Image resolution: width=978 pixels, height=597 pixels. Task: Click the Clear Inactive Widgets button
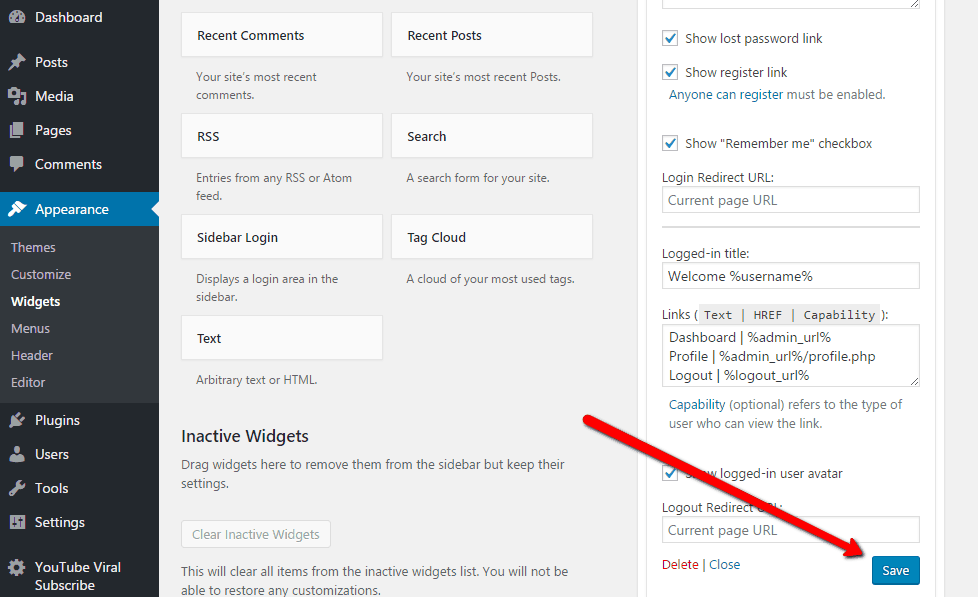[255, 534]
